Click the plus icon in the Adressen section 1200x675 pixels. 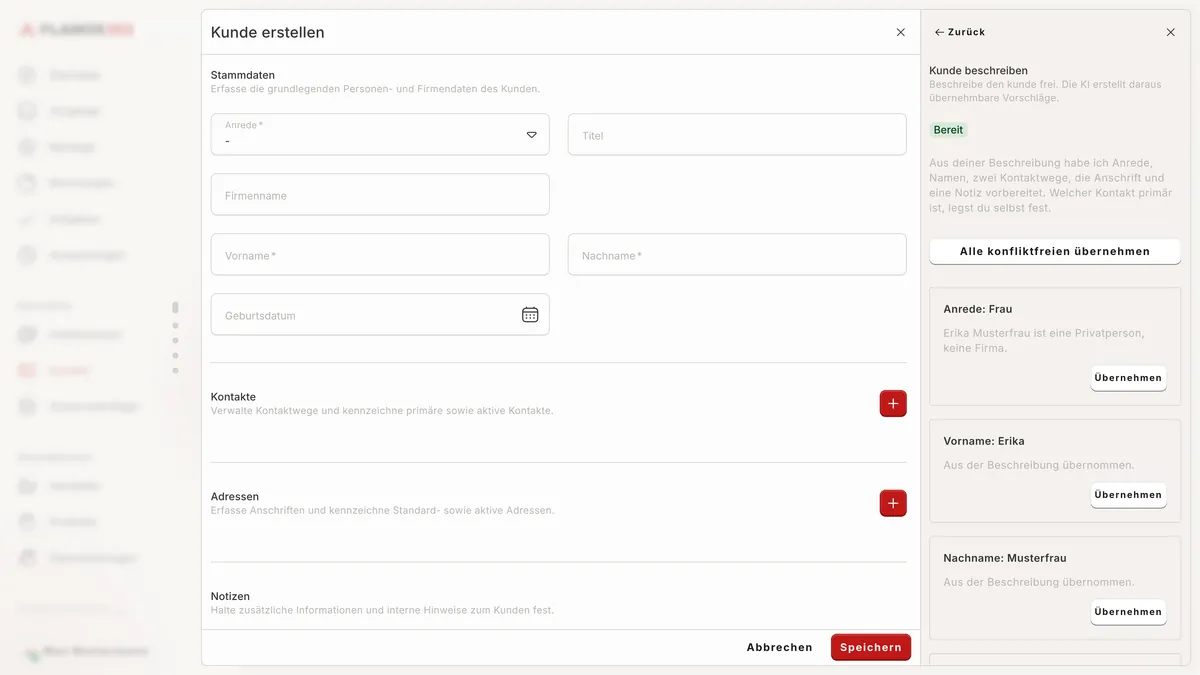point(893,503)
